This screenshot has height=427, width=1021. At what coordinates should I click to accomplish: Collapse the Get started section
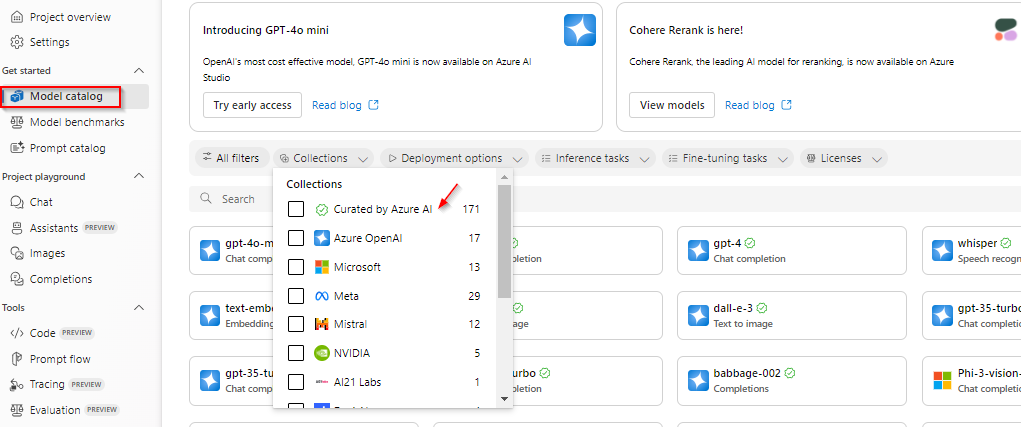[139, 70]
